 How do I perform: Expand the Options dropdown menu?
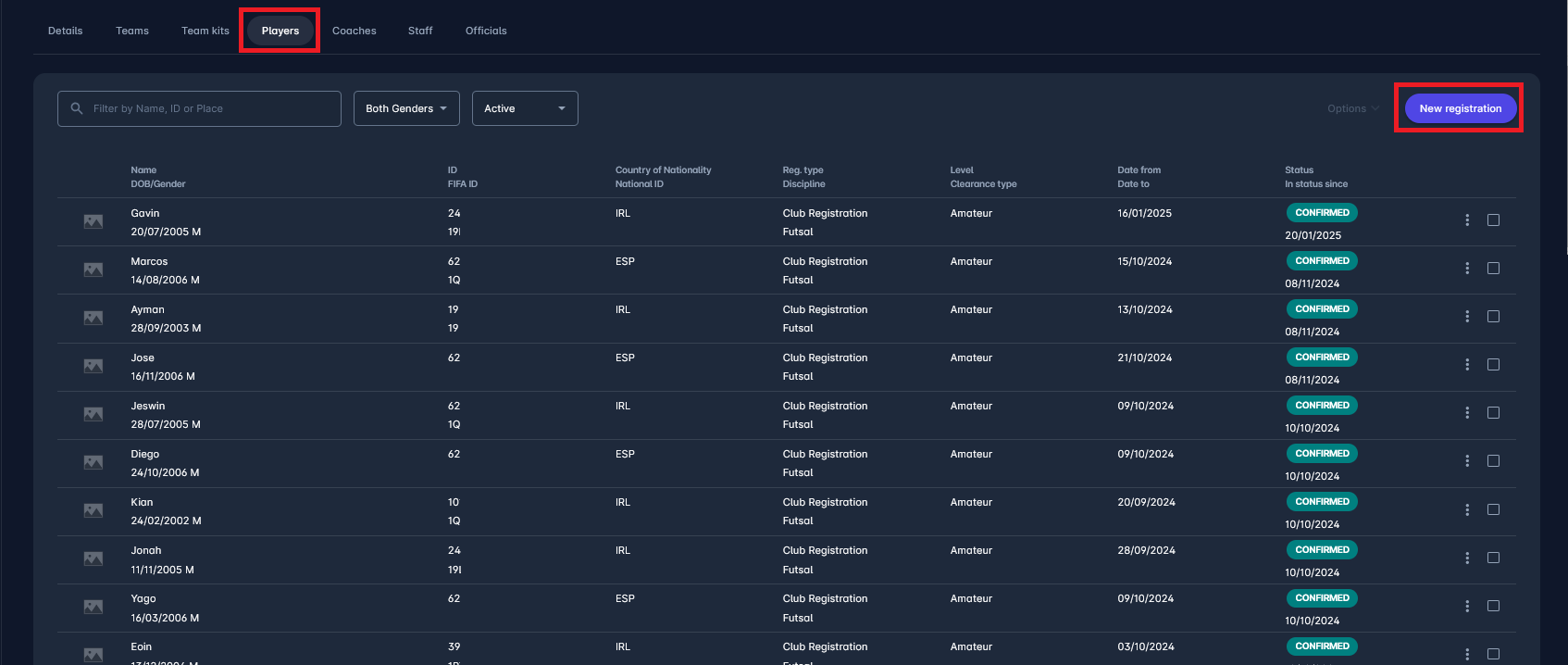coord(1352,108)
